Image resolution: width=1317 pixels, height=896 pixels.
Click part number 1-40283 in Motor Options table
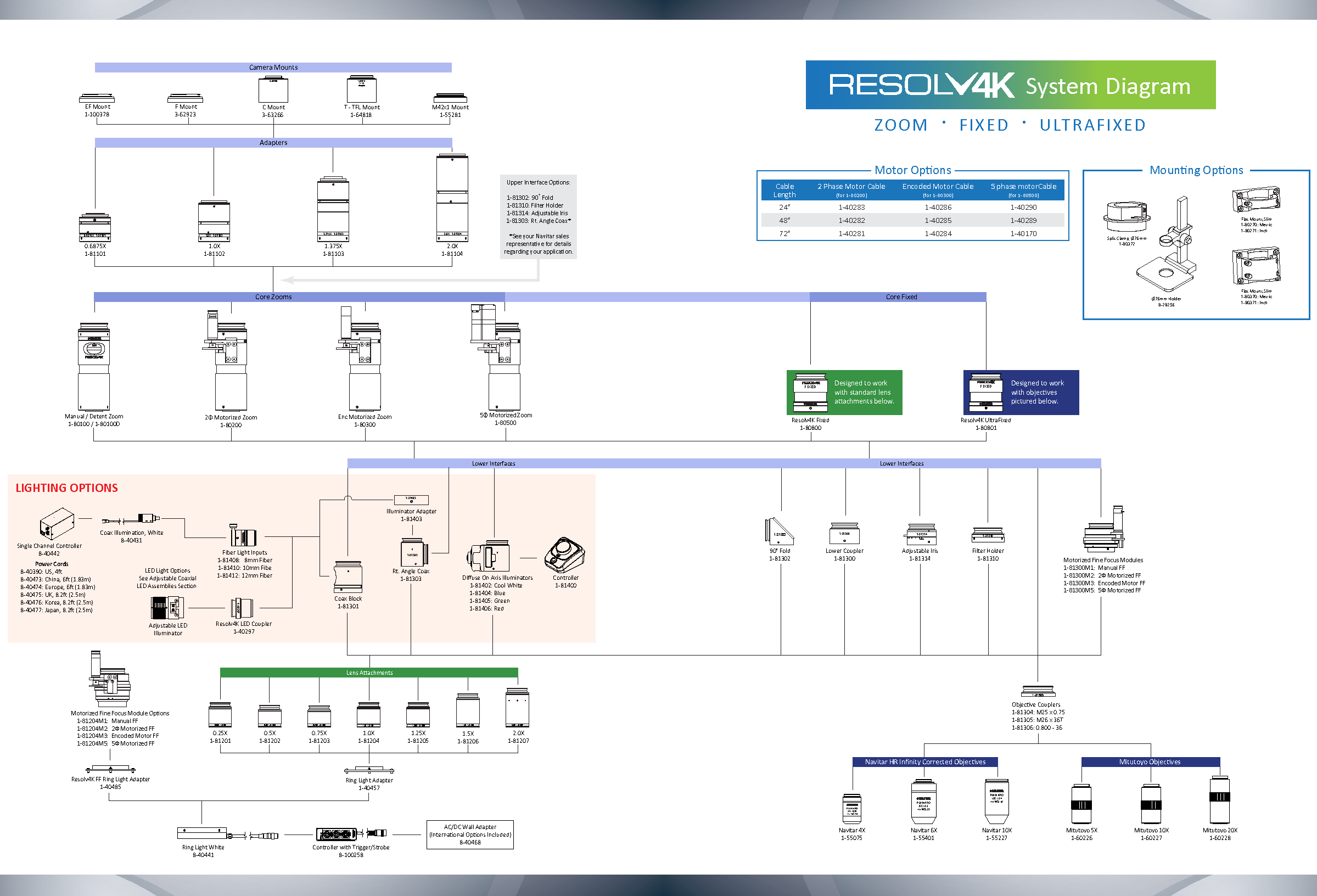851,208
